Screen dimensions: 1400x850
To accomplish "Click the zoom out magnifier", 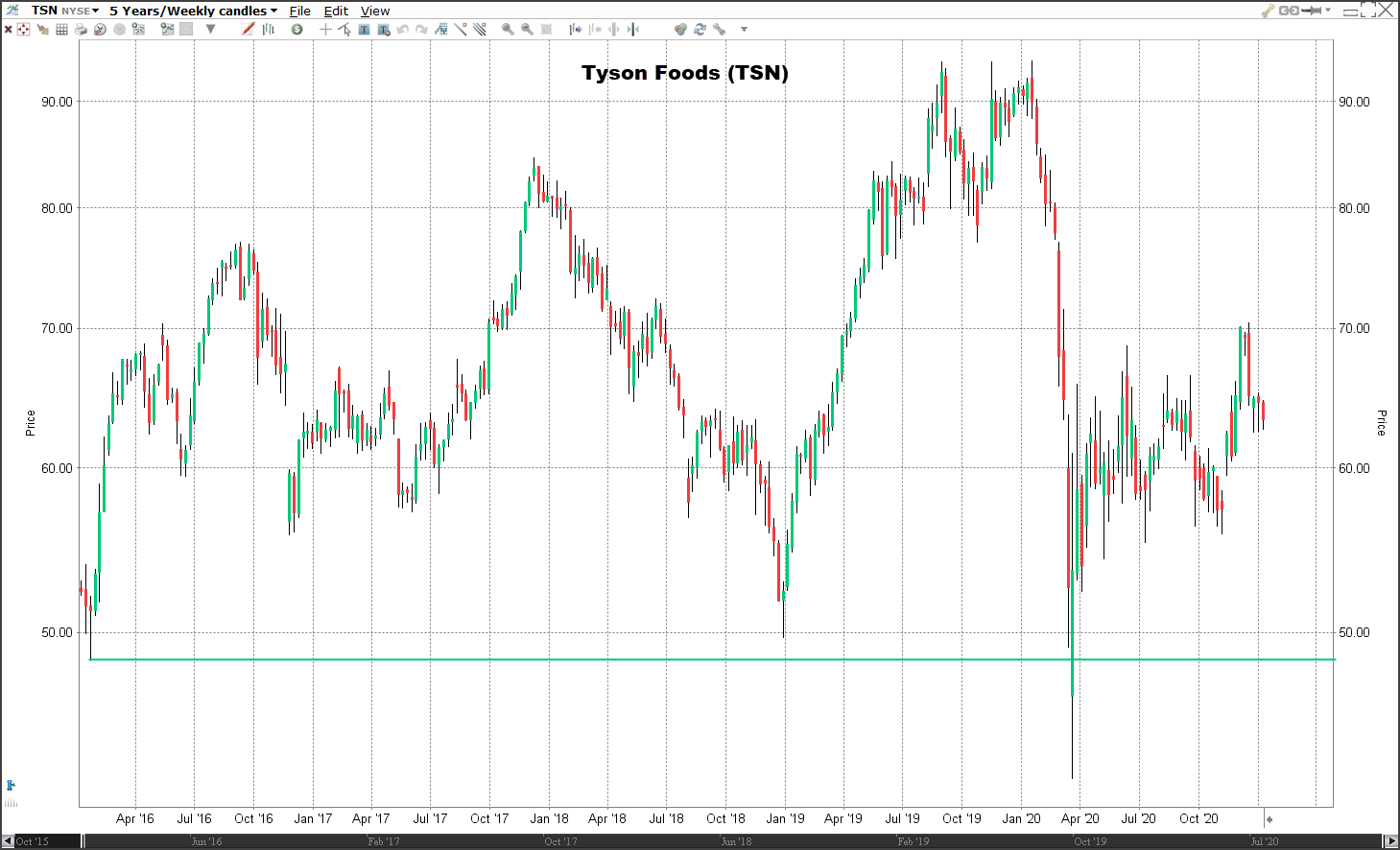I will tap(527, 30).
